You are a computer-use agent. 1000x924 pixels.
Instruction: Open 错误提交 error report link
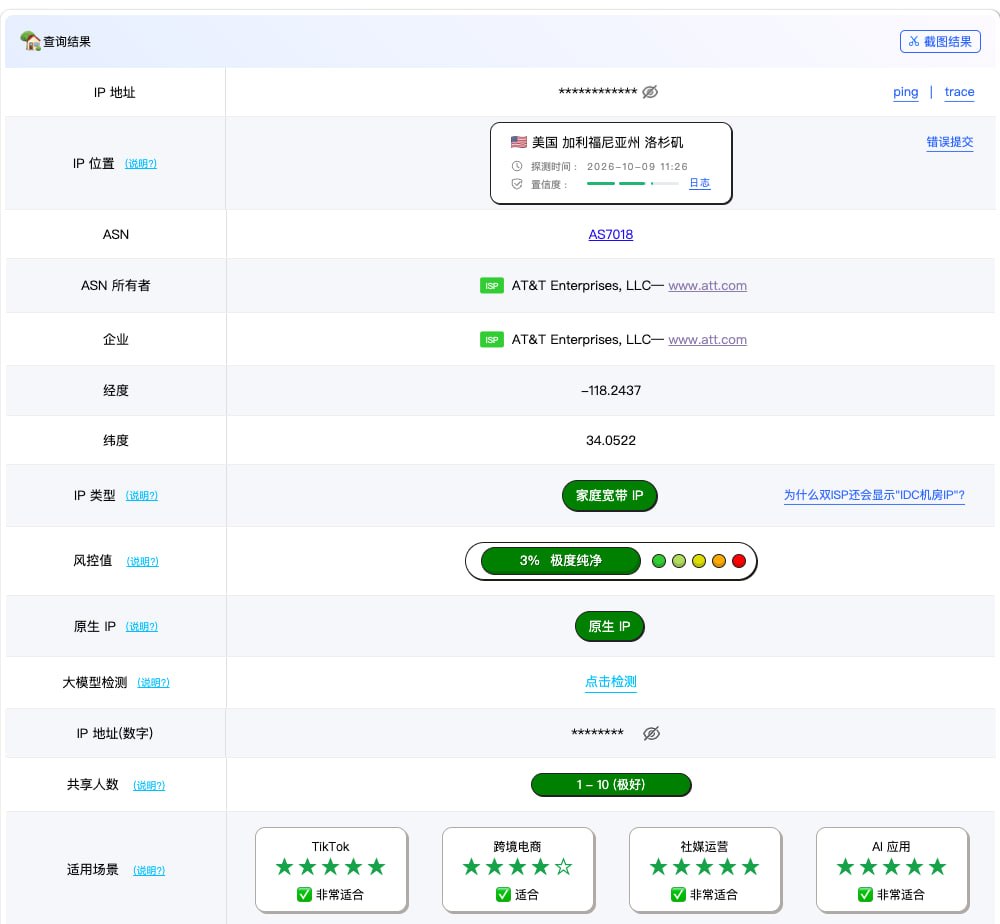pos(950,142)
